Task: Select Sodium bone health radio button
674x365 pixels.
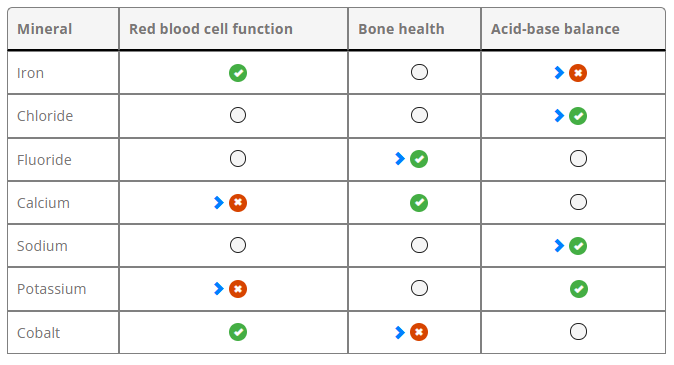Action: (419, 245)
